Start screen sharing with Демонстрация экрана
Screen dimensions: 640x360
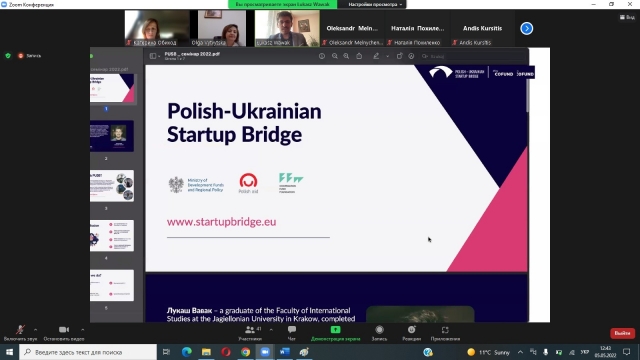coord(336,333)
